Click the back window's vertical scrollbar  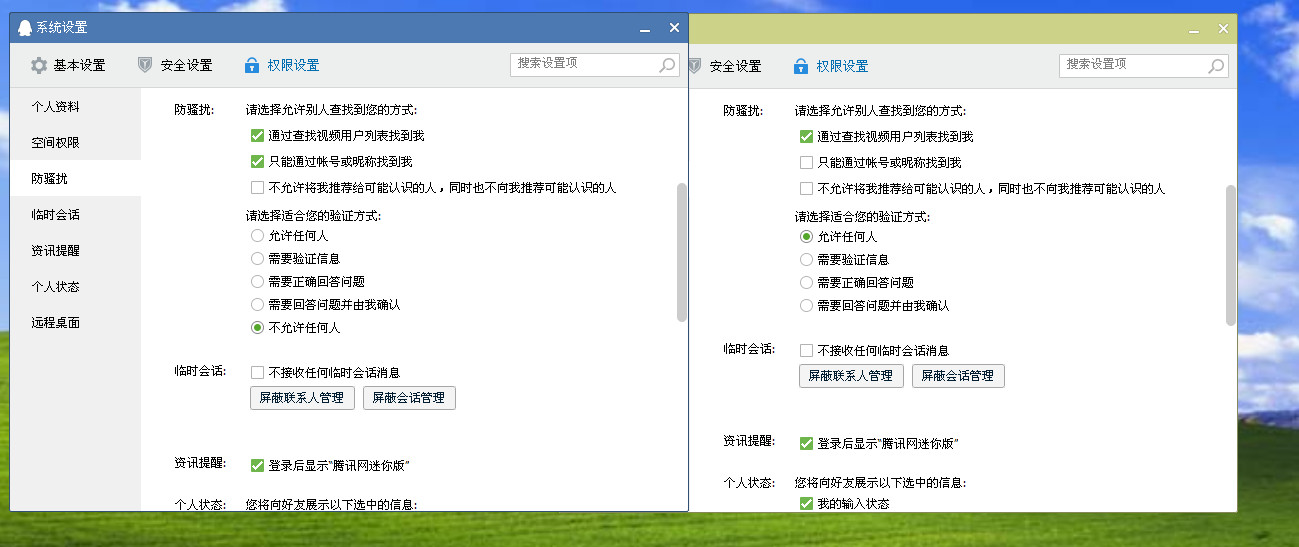1231,255
